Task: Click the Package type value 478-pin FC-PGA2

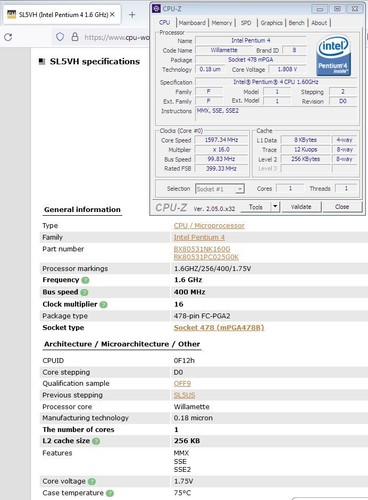Action: point(202,316)
